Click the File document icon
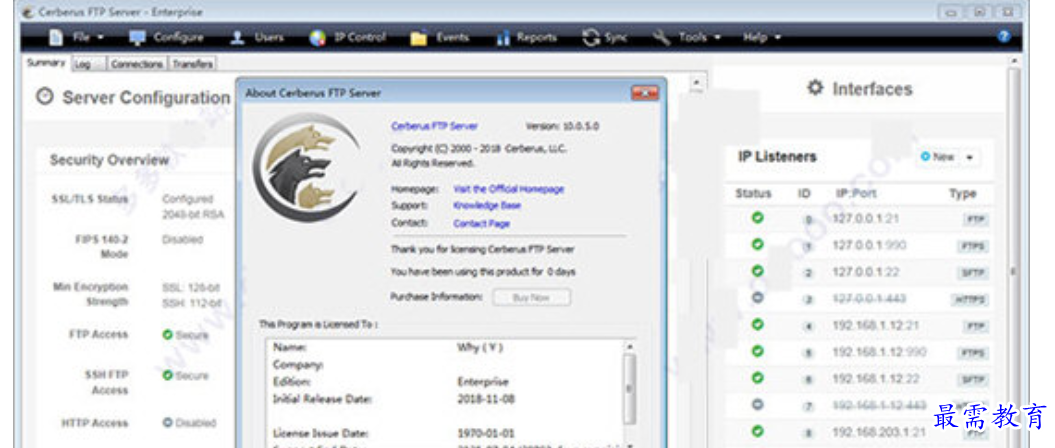 (x=57, y=38)
